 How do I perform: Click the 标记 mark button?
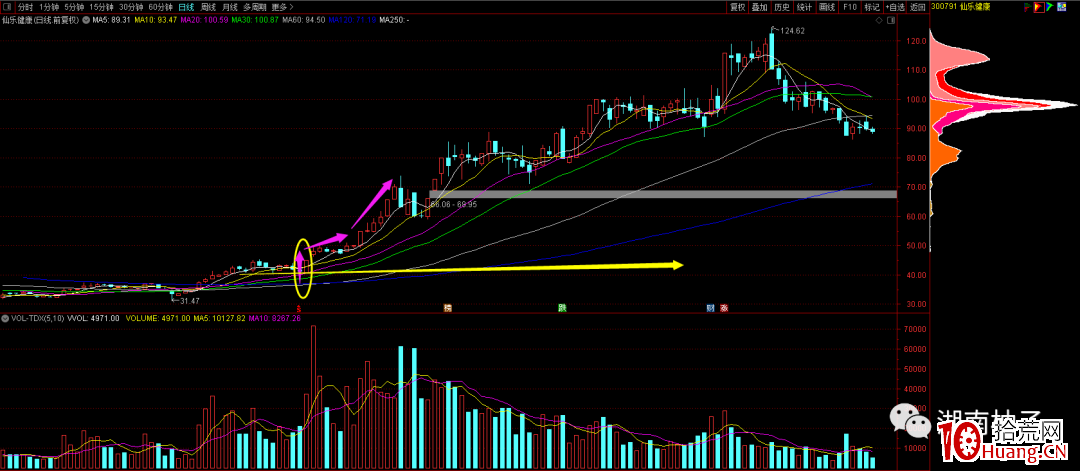click(872, 7)
